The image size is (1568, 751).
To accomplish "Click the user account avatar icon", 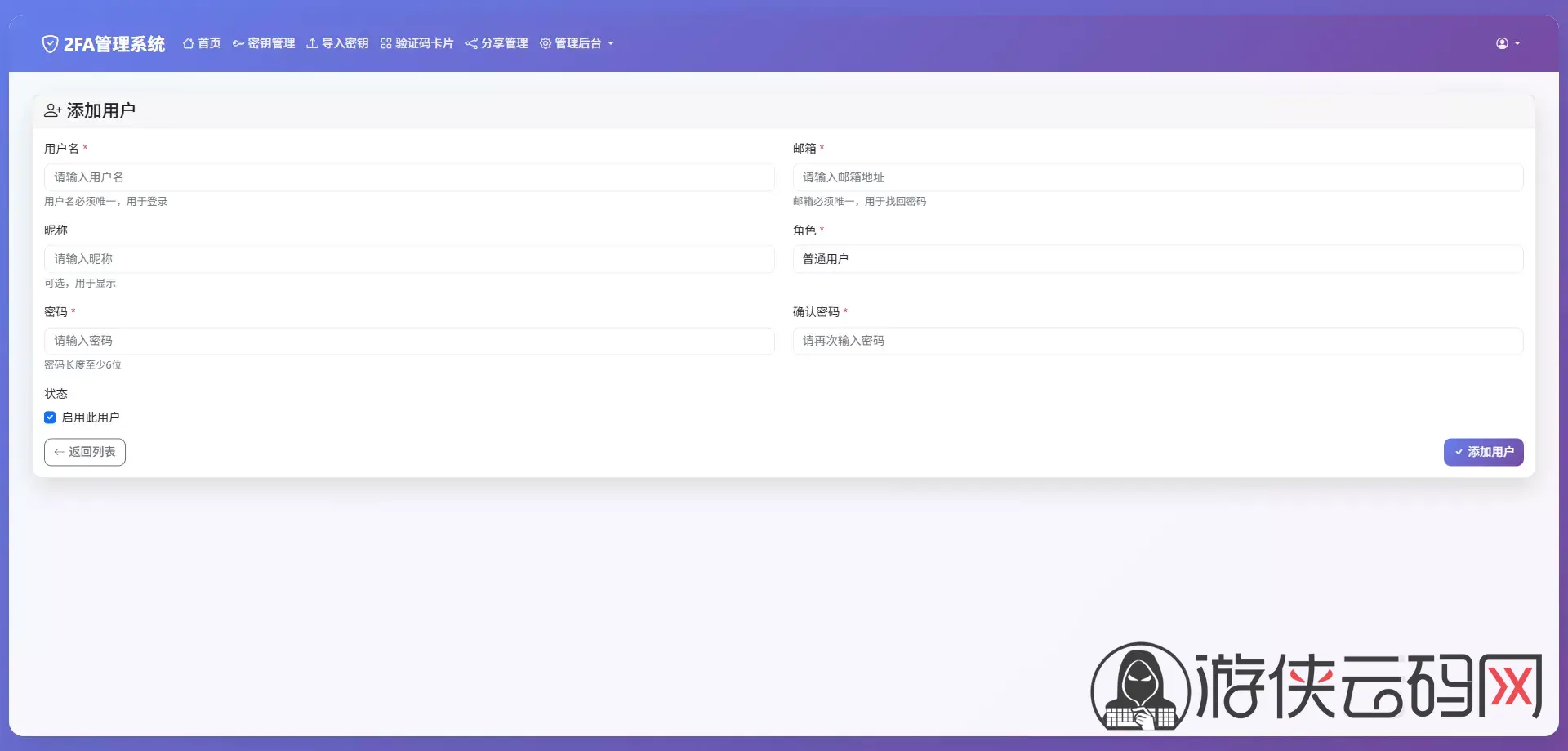I will 1502,43.
